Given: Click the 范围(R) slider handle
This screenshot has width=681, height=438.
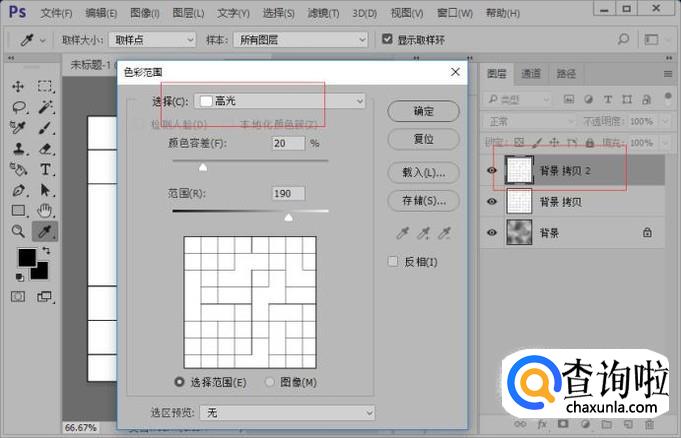Looking at the screenshot, I should tap(289, 216).
